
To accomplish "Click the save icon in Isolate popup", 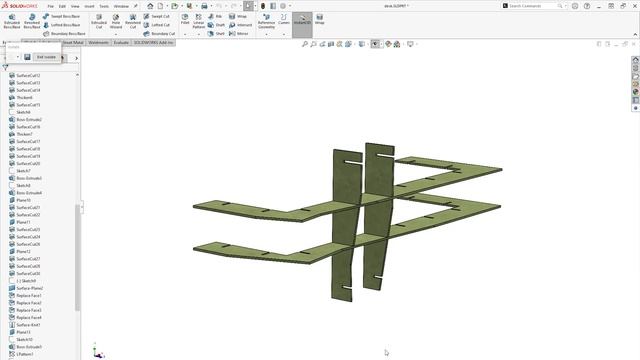I will pyautogui.click(x=27, y=57).
